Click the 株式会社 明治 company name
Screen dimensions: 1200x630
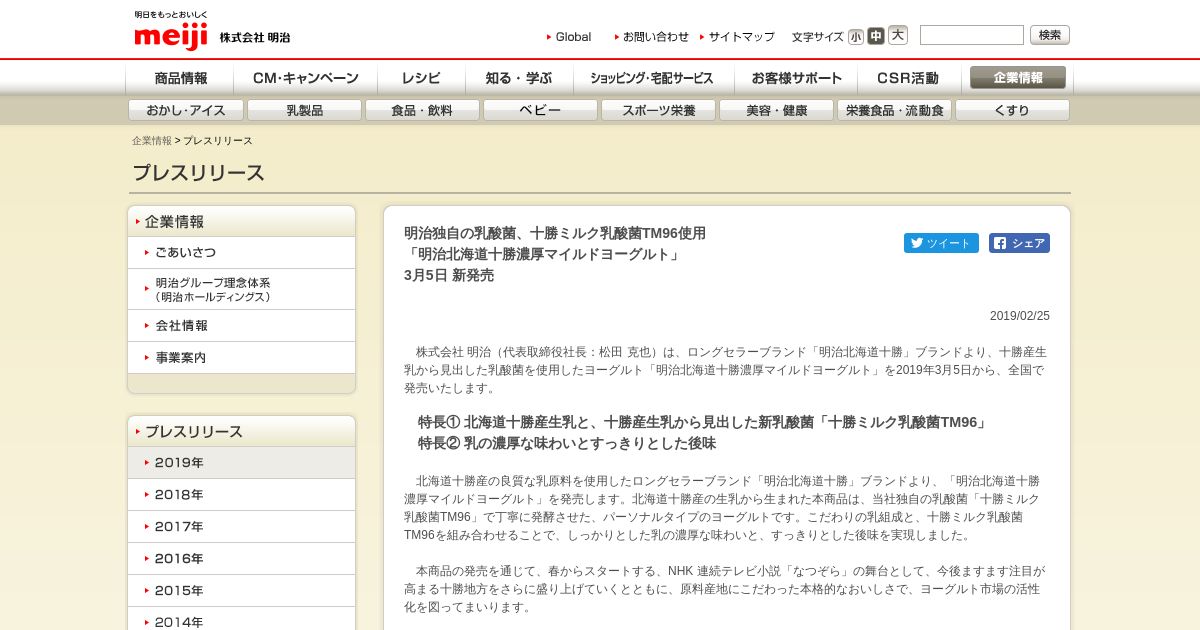coord(255,37)
